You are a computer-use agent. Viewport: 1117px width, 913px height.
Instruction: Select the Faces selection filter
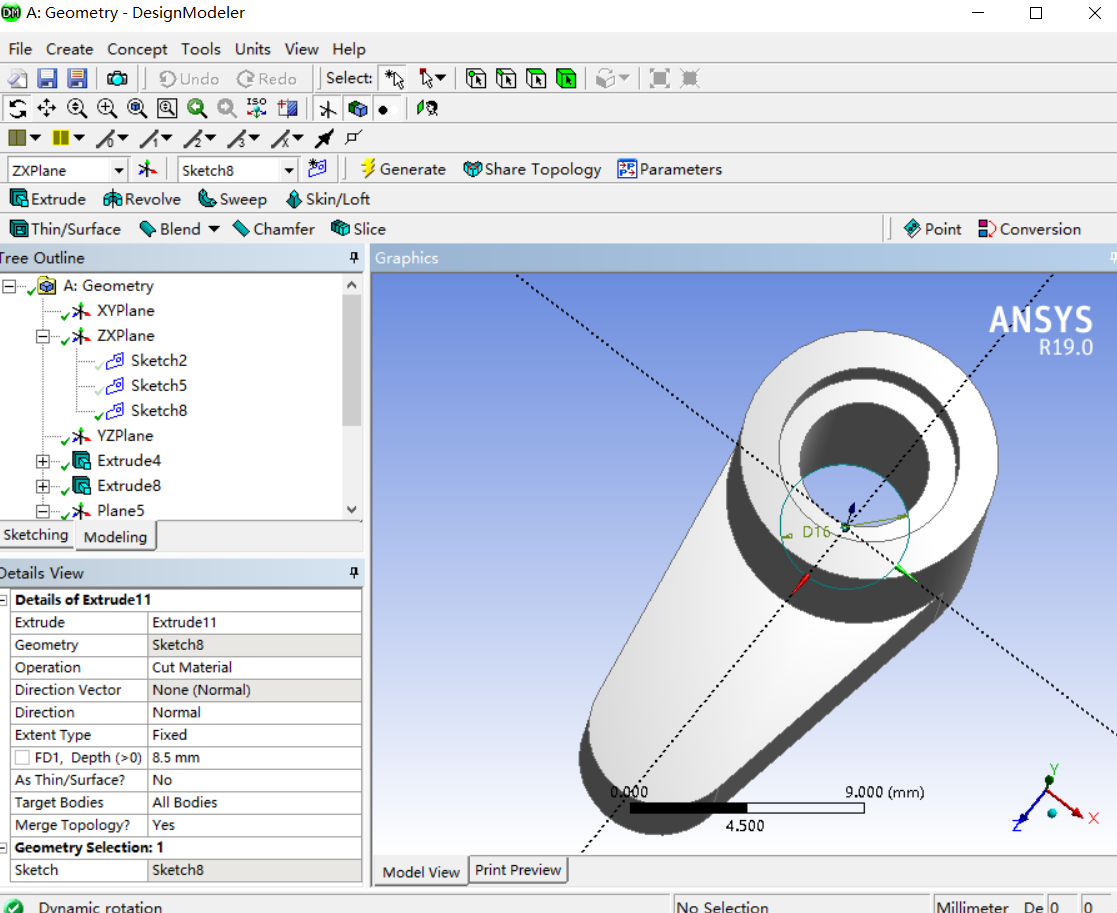536,78
